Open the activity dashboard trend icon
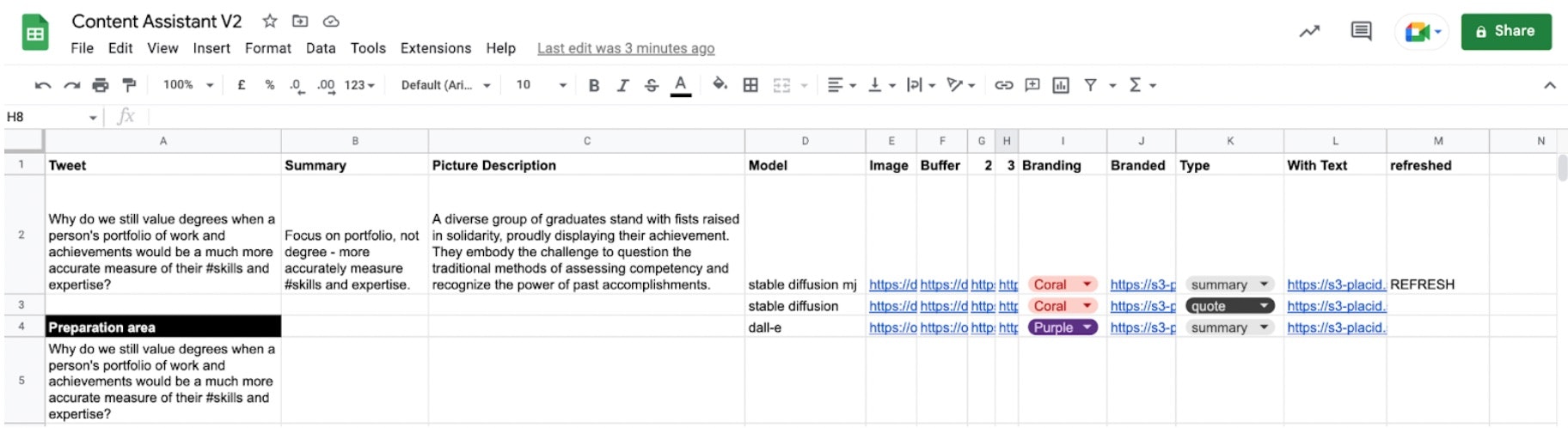Screen dimensions: 1568x428 click(x=1309, y=32)
